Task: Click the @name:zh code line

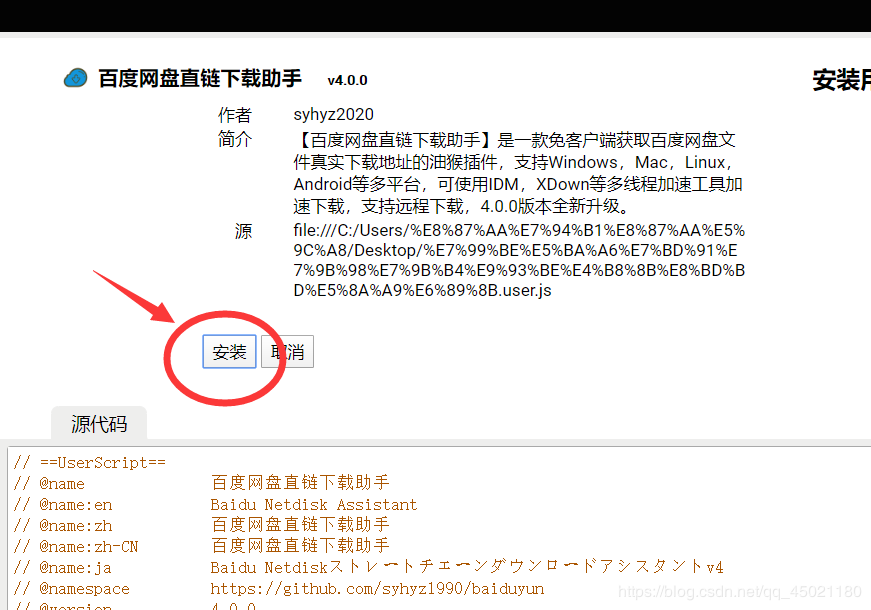Action: (x=202, y=525)
